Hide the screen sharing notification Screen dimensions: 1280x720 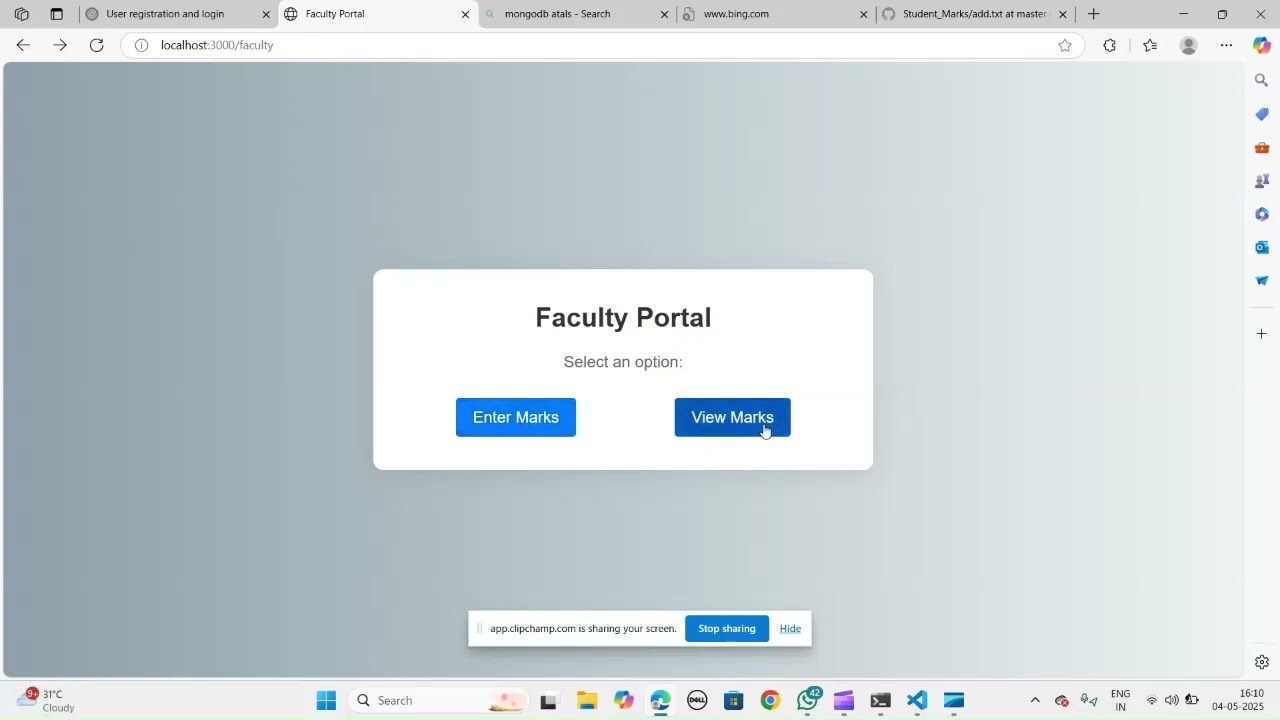pos(790,628)
